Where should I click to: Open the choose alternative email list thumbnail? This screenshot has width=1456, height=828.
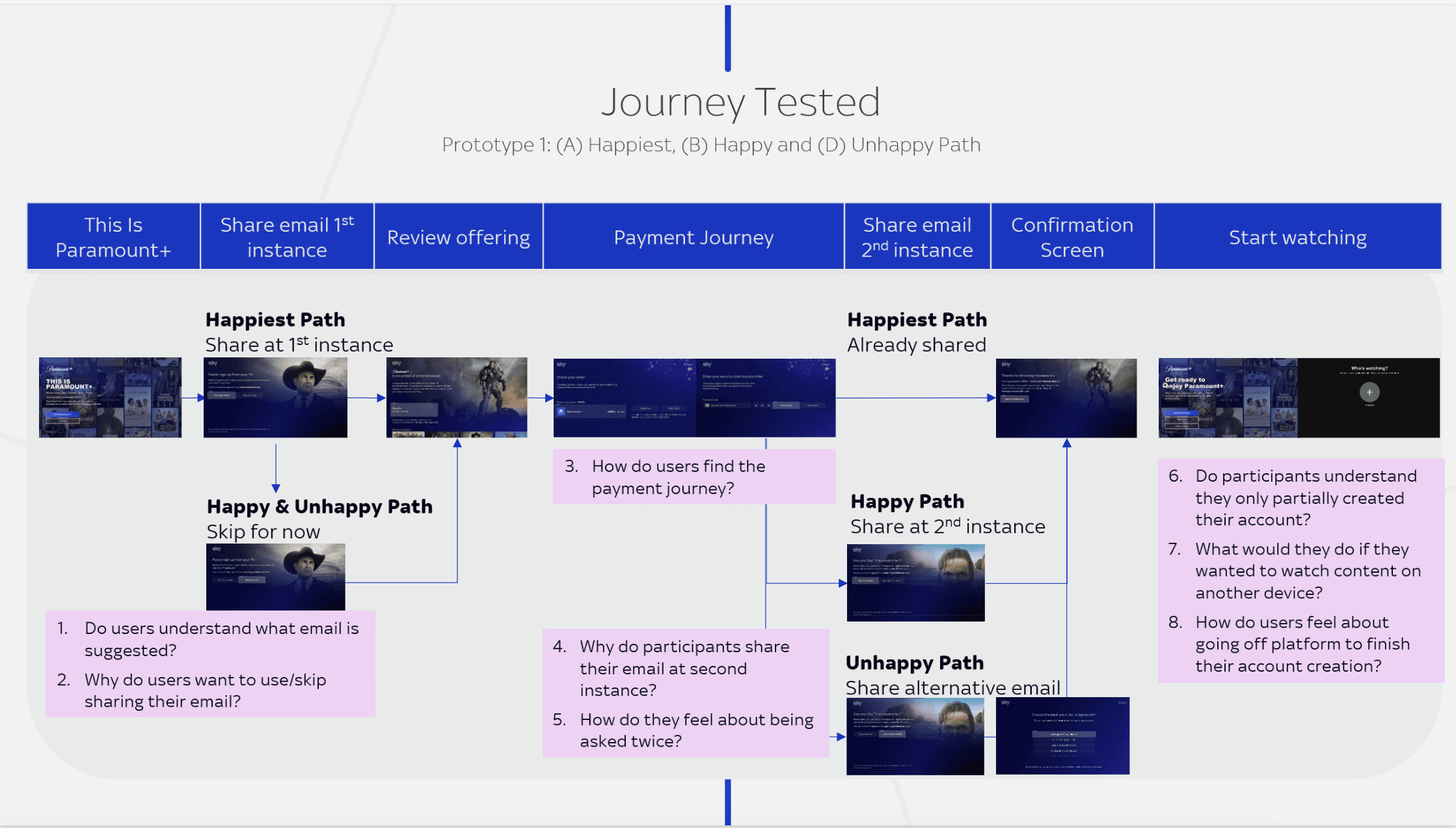(x=1062, y=736)
